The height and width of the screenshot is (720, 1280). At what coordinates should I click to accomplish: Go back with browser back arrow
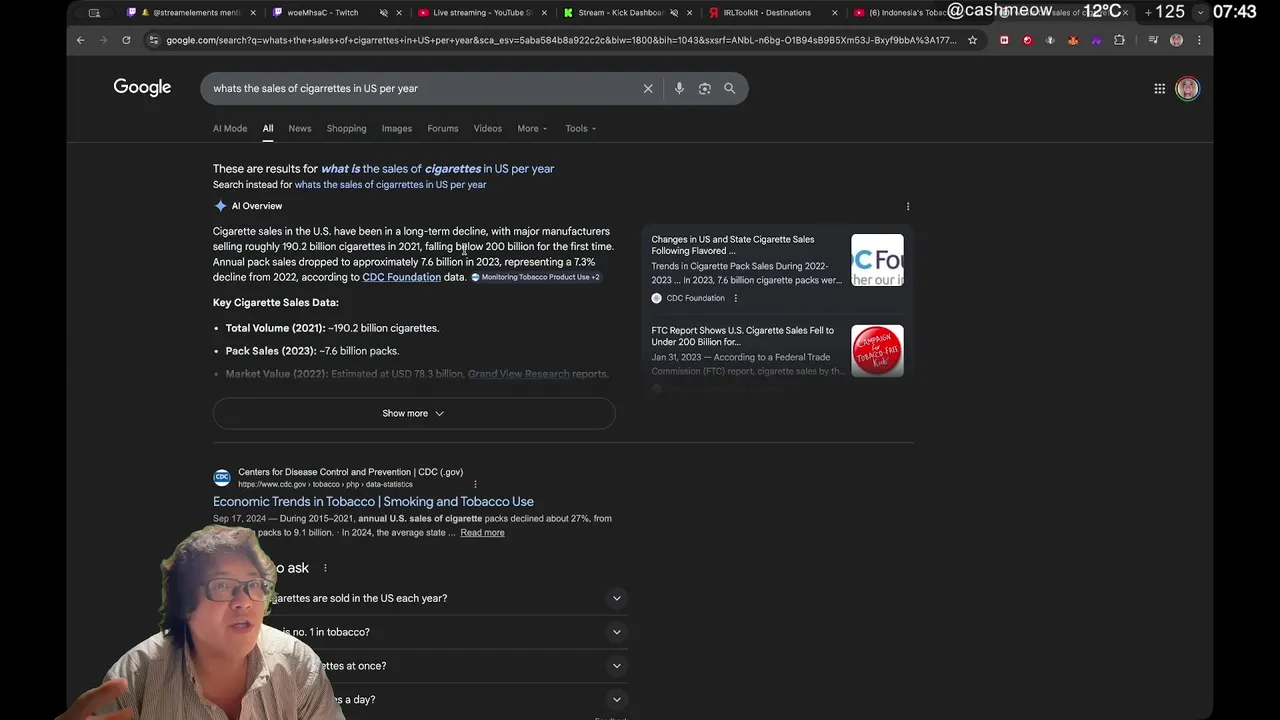pos(81,40)
